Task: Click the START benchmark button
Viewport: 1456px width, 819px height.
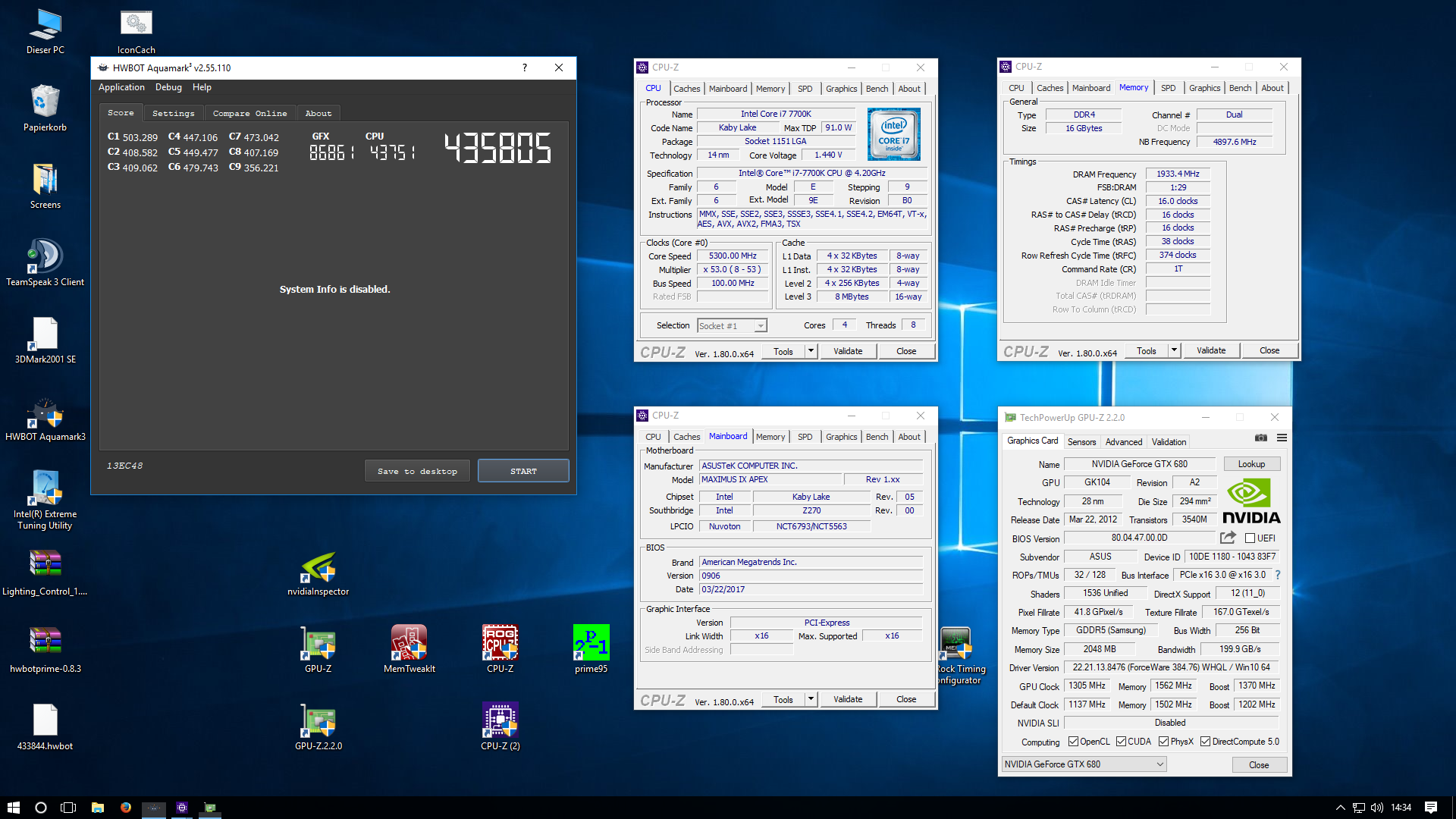Action: (523, 471)
